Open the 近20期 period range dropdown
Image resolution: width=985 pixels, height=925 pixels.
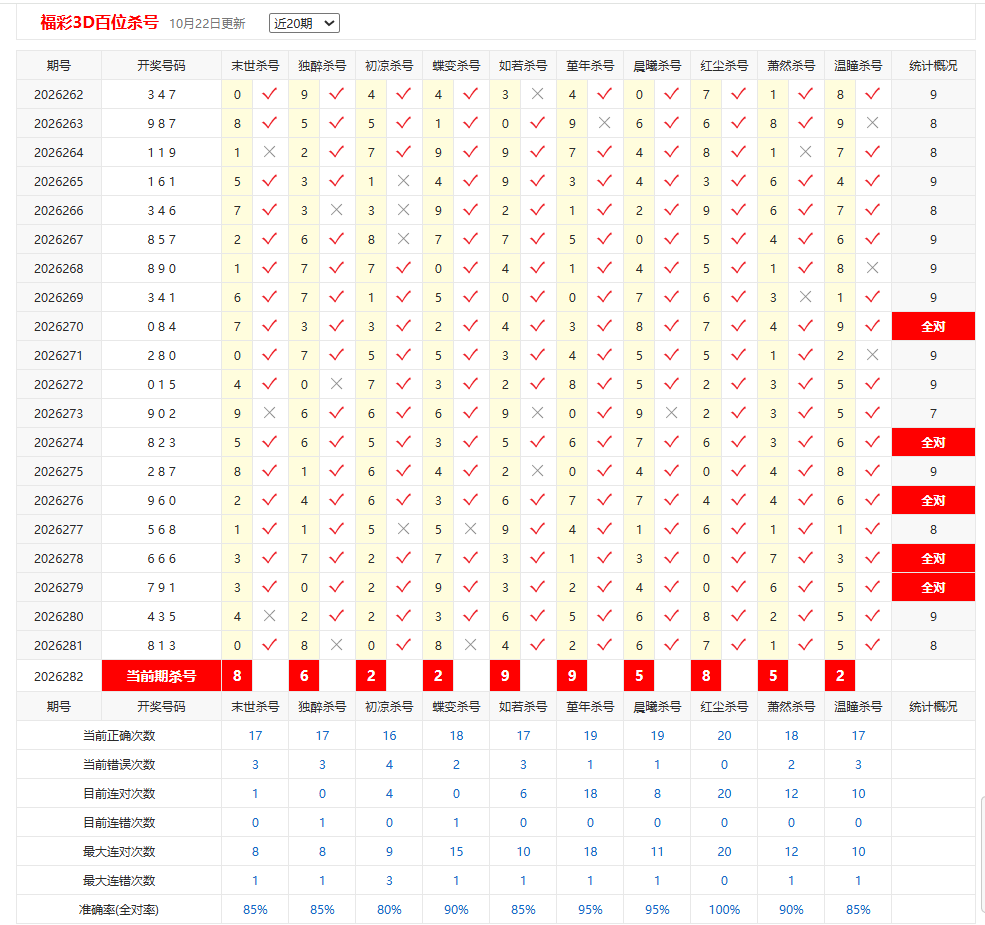[304, 23]
